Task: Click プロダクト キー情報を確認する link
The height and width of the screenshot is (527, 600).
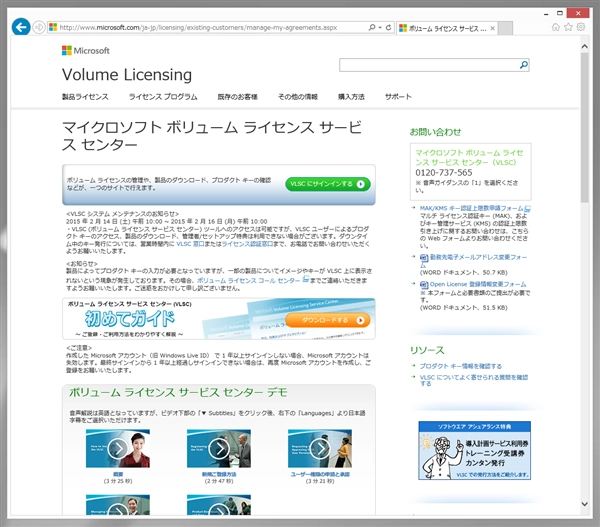Action: (460, 366)
